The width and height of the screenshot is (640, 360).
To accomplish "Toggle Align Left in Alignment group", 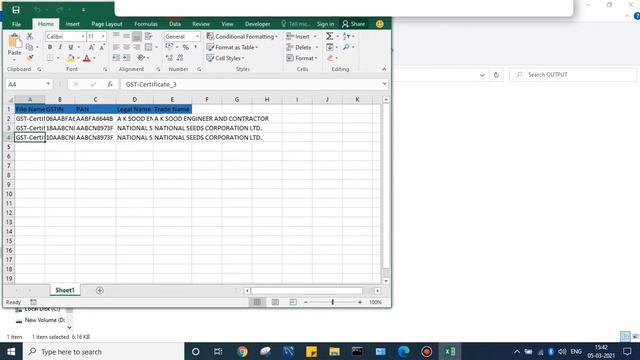I will coord(116,47).
